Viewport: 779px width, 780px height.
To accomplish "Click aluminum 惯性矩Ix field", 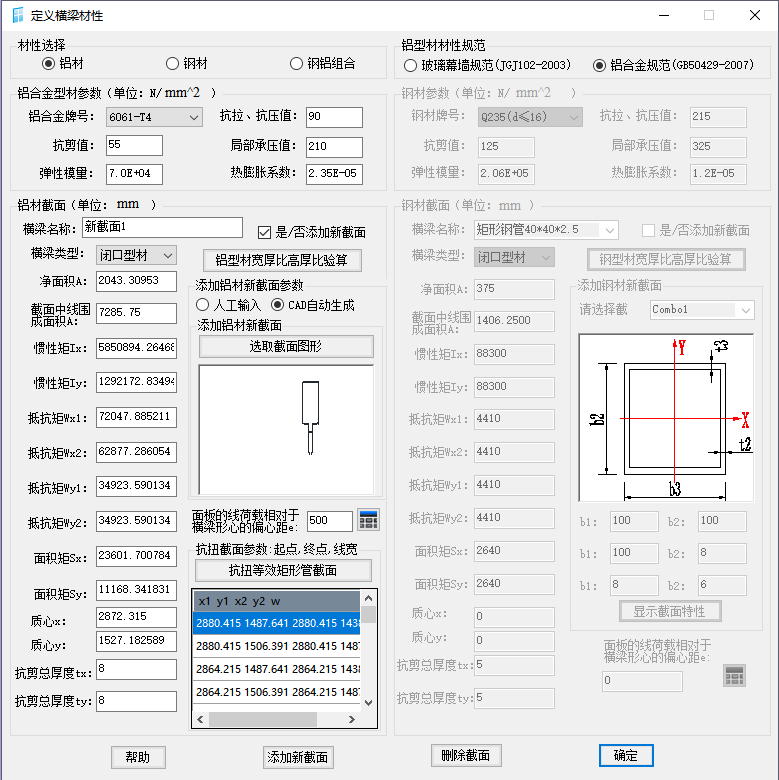I will click(x=136, y=348).
